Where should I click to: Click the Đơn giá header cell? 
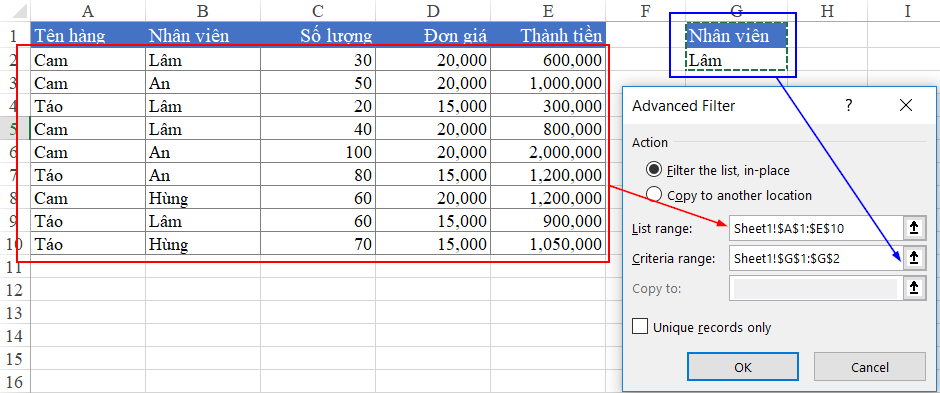point(433,35)
